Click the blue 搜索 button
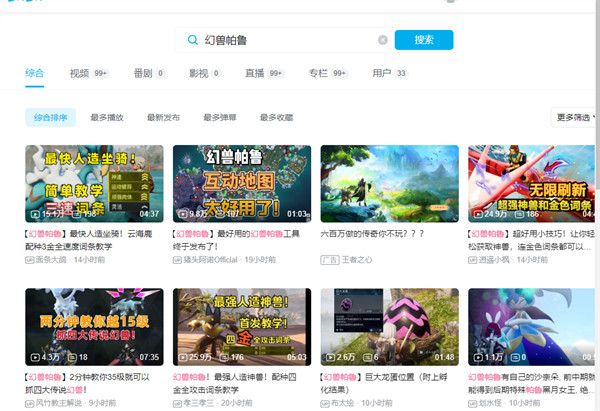The height and width of the screenshot is (411, 600). pyautogui.click(x=424, y=40)
